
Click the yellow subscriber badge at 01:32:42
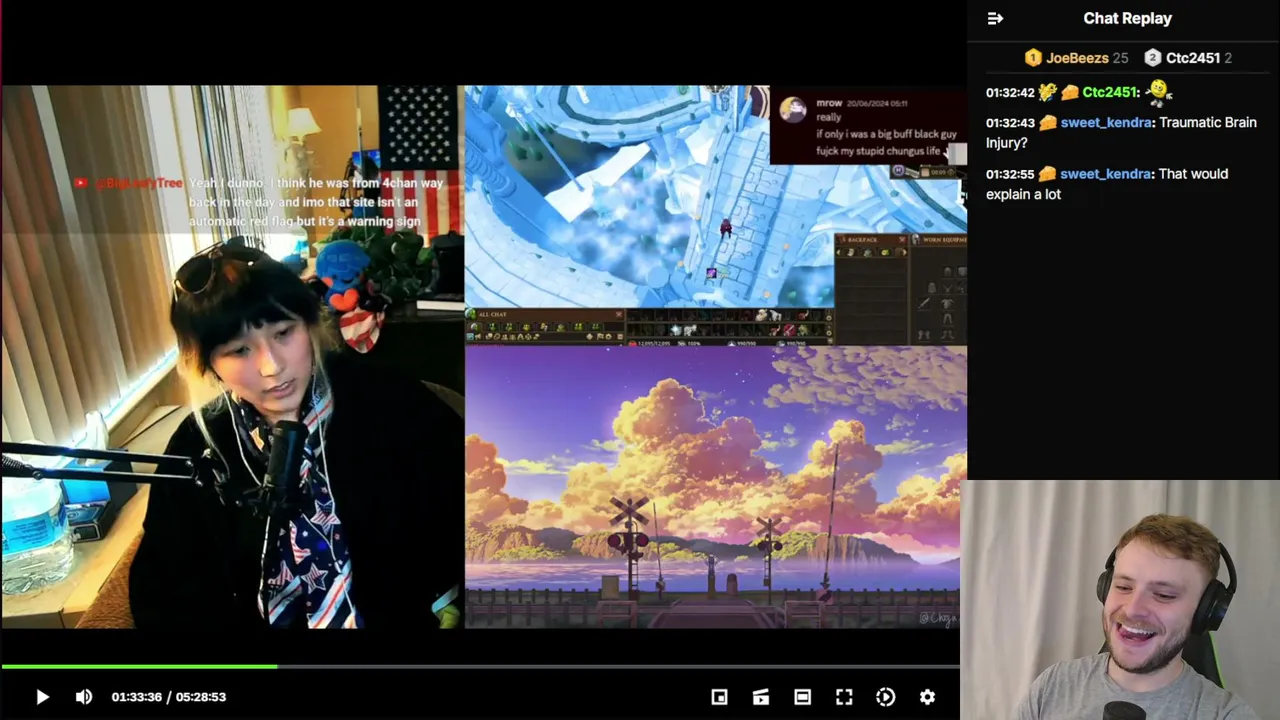(x=1047, y=92)
